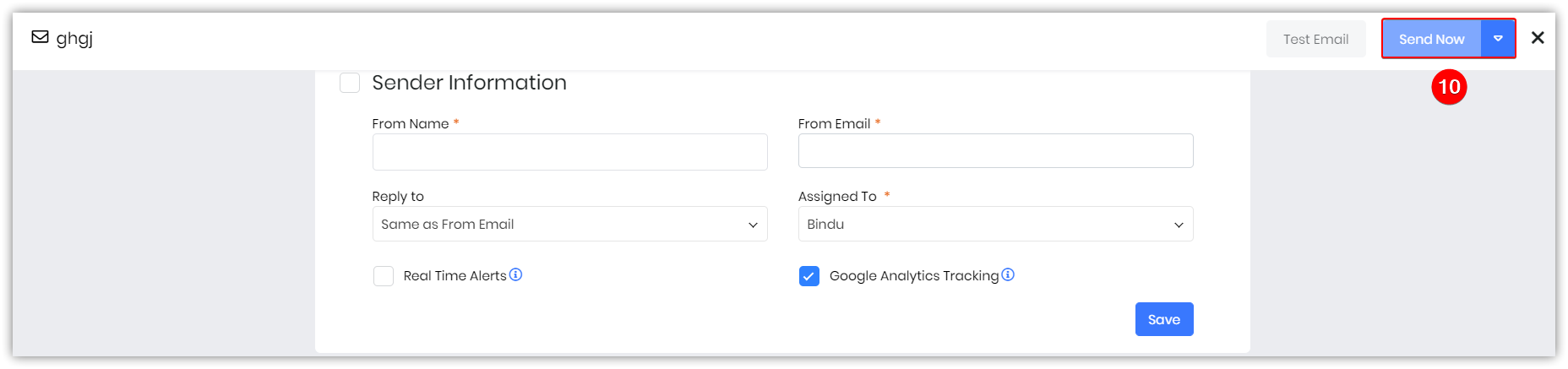
Task: Click the Assigned To chevron arrow
Action: (x=1179, y=225)
